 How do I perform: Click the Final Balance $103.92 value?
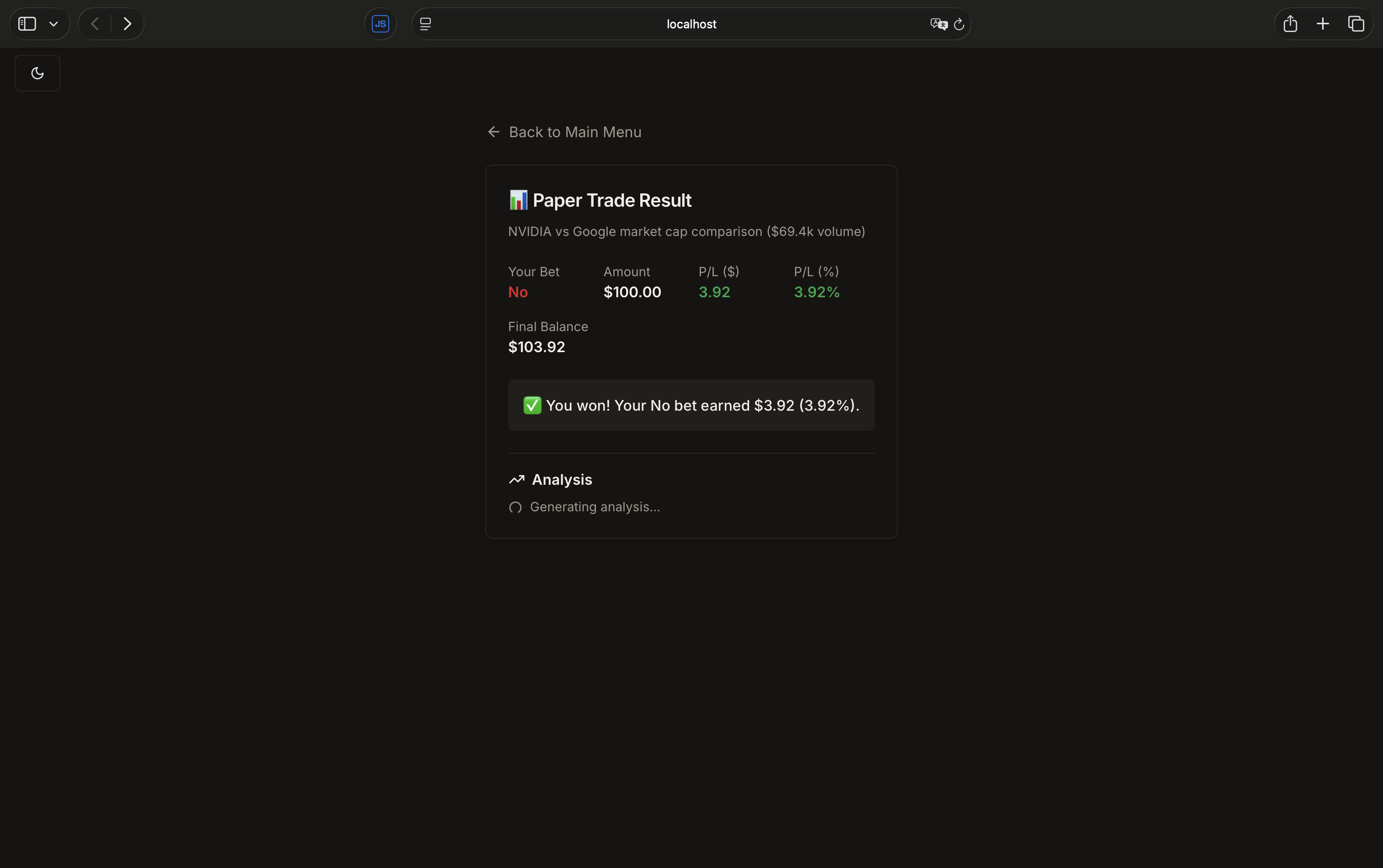(x=536, y=347)
